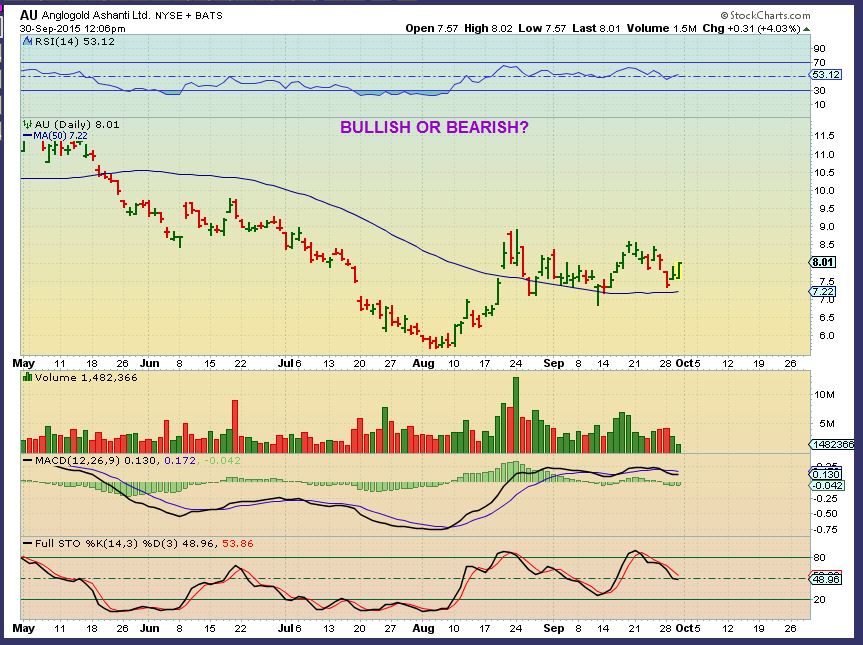Click the Last 8.01 value in header
Screen dimensions: 863x645
(x=597, y=29)
